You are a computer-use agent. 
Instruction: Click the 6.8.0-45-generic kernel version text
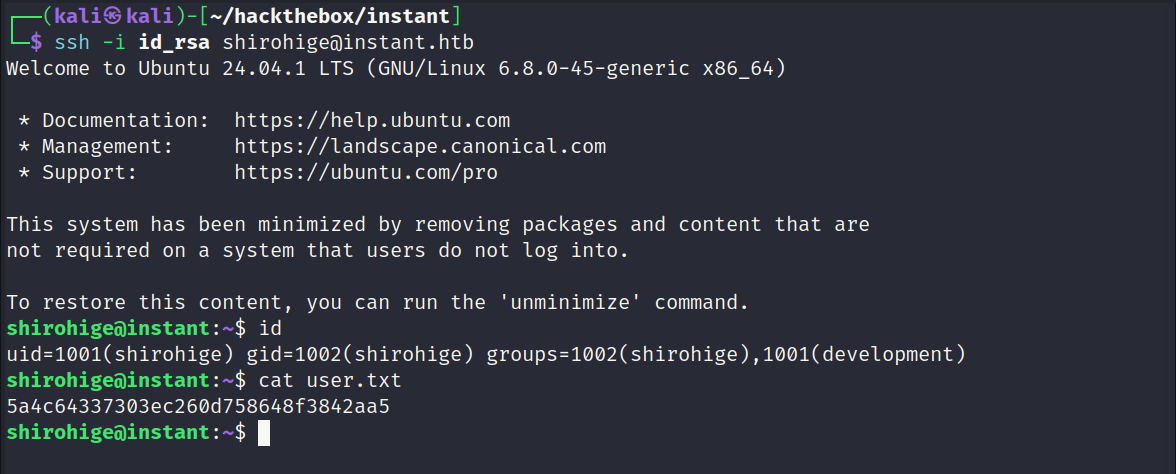click(x=594, y=68)
